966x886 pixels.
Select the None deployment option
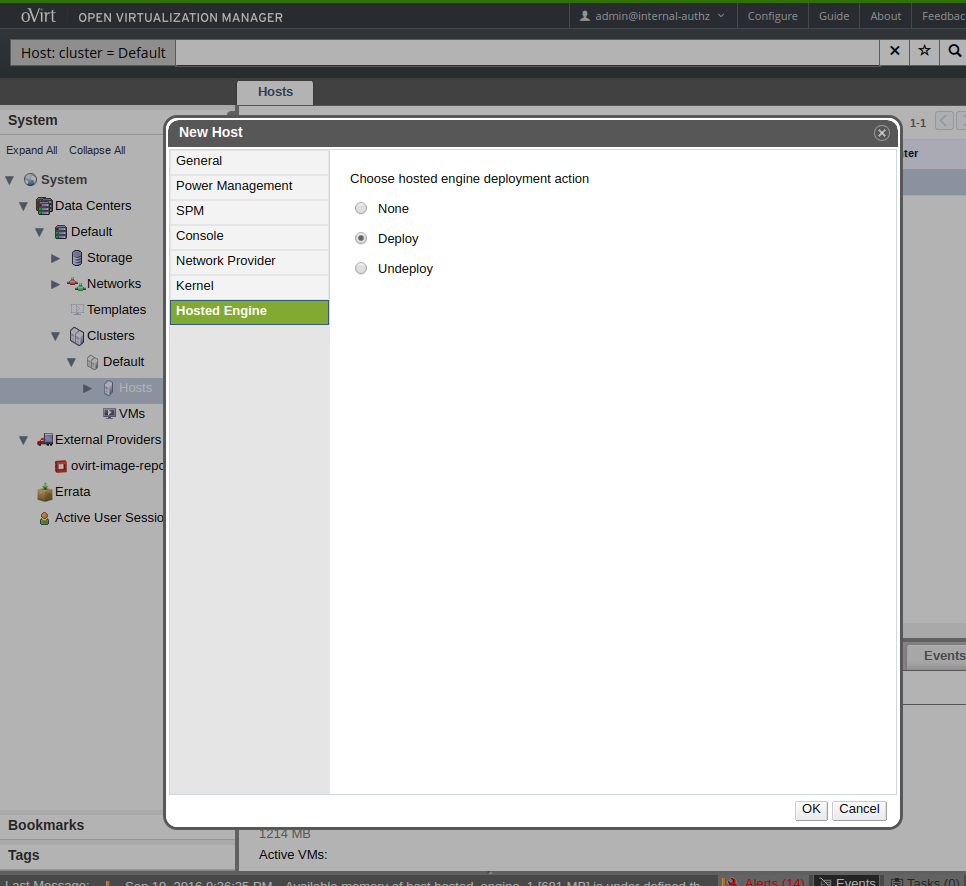[x=361, y=209]
